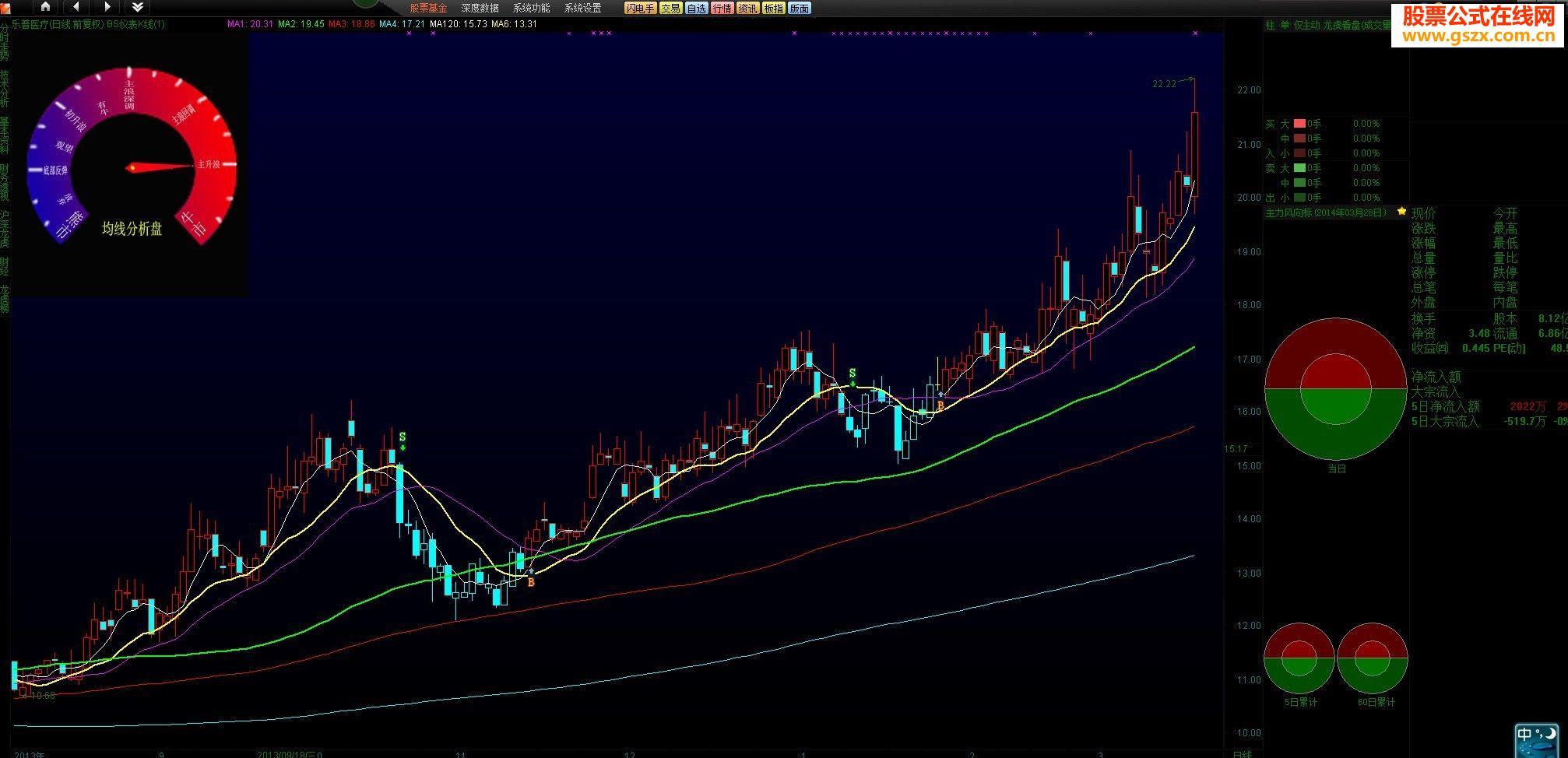Click the 中 input method icon at bottom right
Viewport: 1568px width, 758px height.
pos(1524,734)
